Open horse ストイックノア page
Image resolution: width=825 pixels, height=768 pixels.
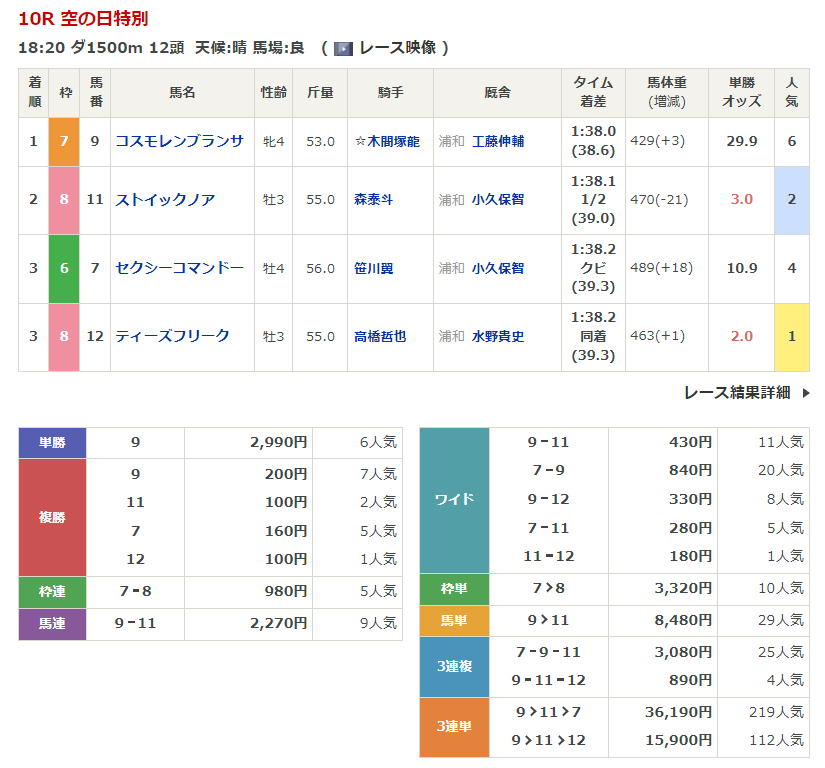165,199
